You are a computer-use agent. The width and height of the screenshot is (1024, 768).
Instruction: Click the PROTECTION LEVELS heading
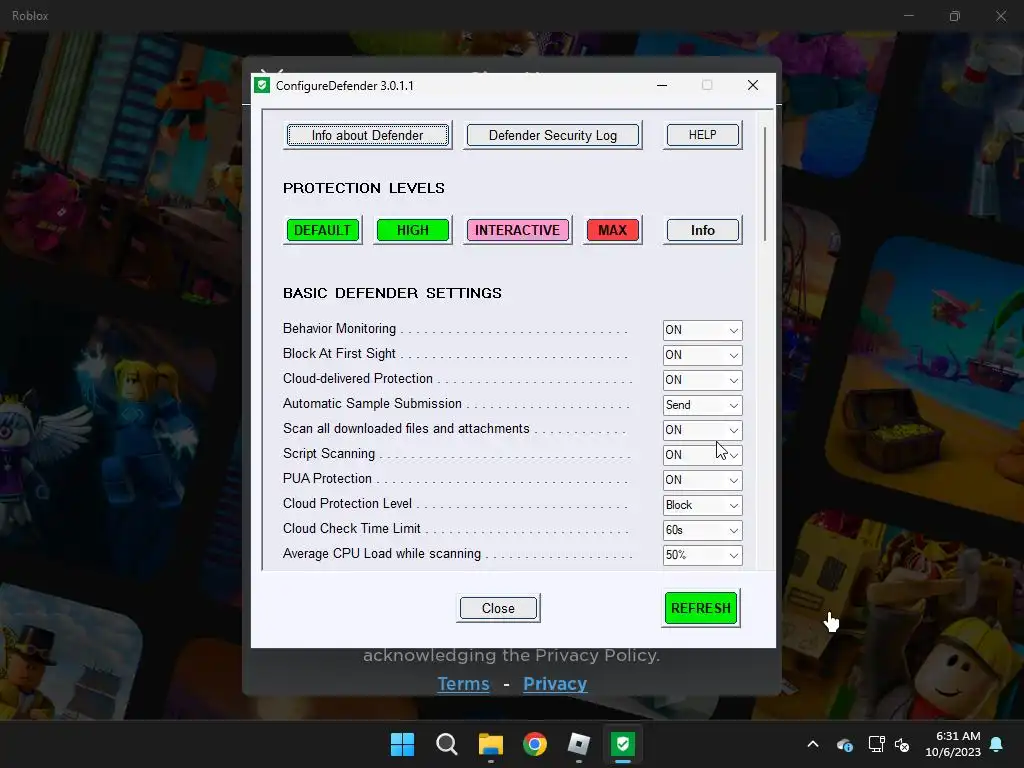click(x=364, y=188)
